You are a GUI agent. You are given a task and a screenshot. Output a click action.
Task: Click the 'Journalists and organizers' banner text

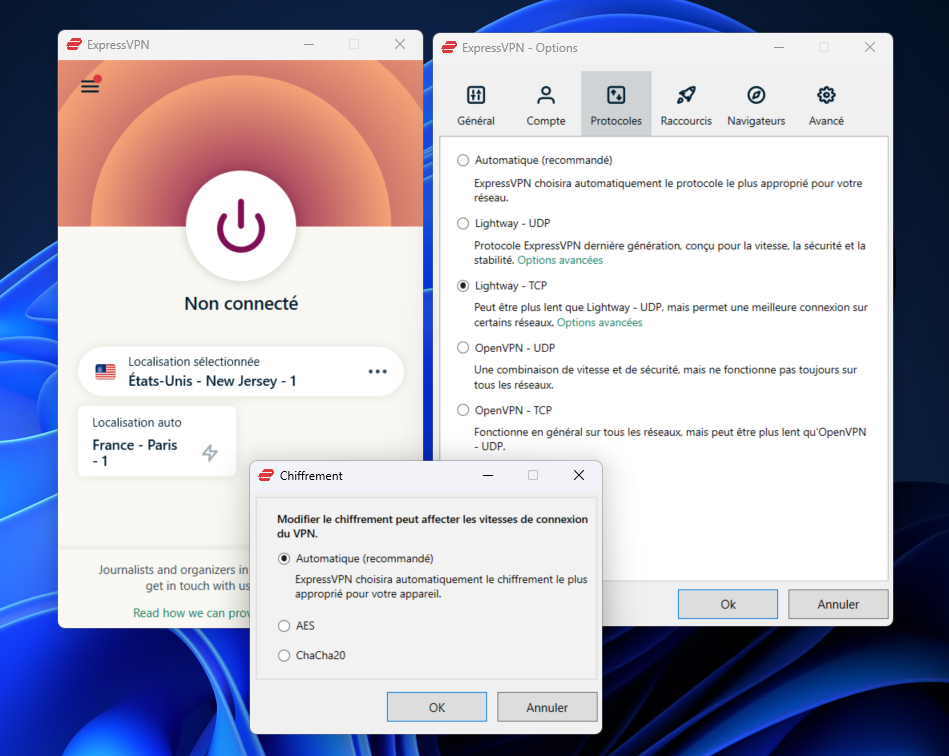(174, 577)
